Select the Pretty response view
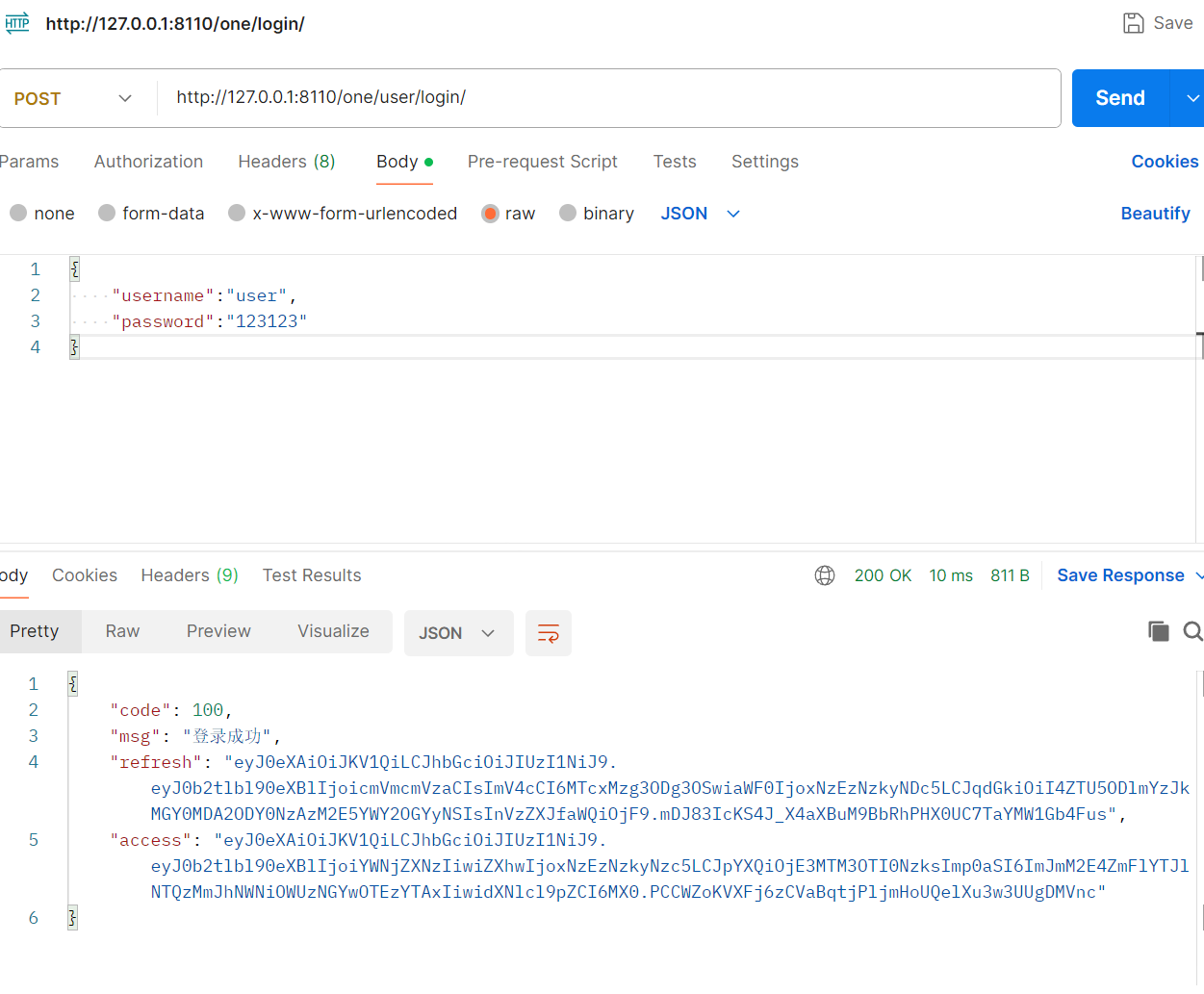 tap(35, 631)
